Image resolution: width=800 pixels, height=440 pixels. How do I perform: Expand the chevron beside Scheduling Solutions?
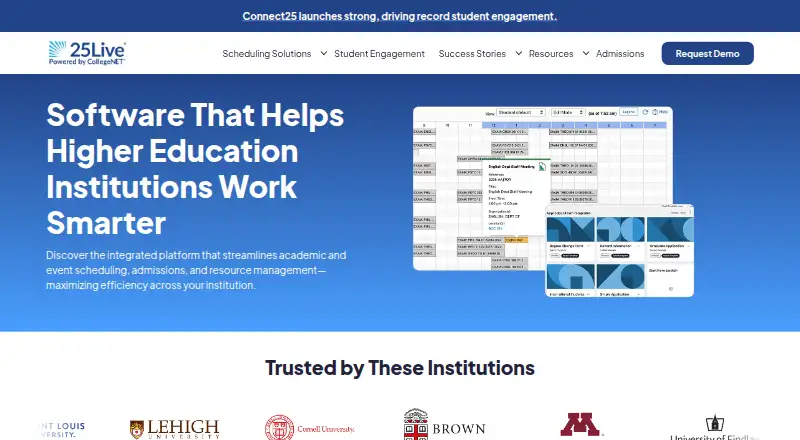pyautogui.click(x=323, y=53)
